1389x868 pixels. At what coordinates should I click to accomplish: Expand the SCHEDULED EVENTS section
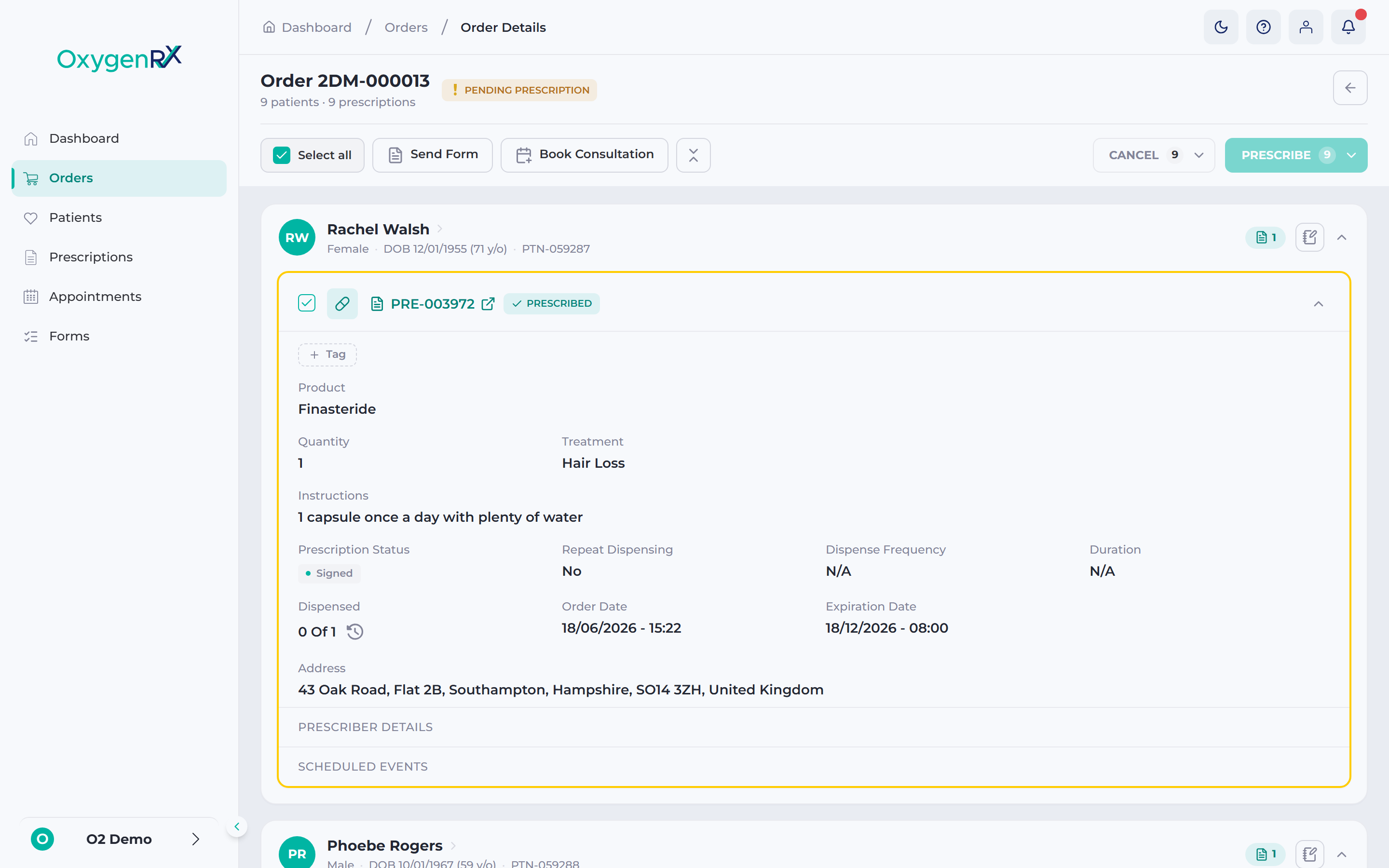click(814, 766)
